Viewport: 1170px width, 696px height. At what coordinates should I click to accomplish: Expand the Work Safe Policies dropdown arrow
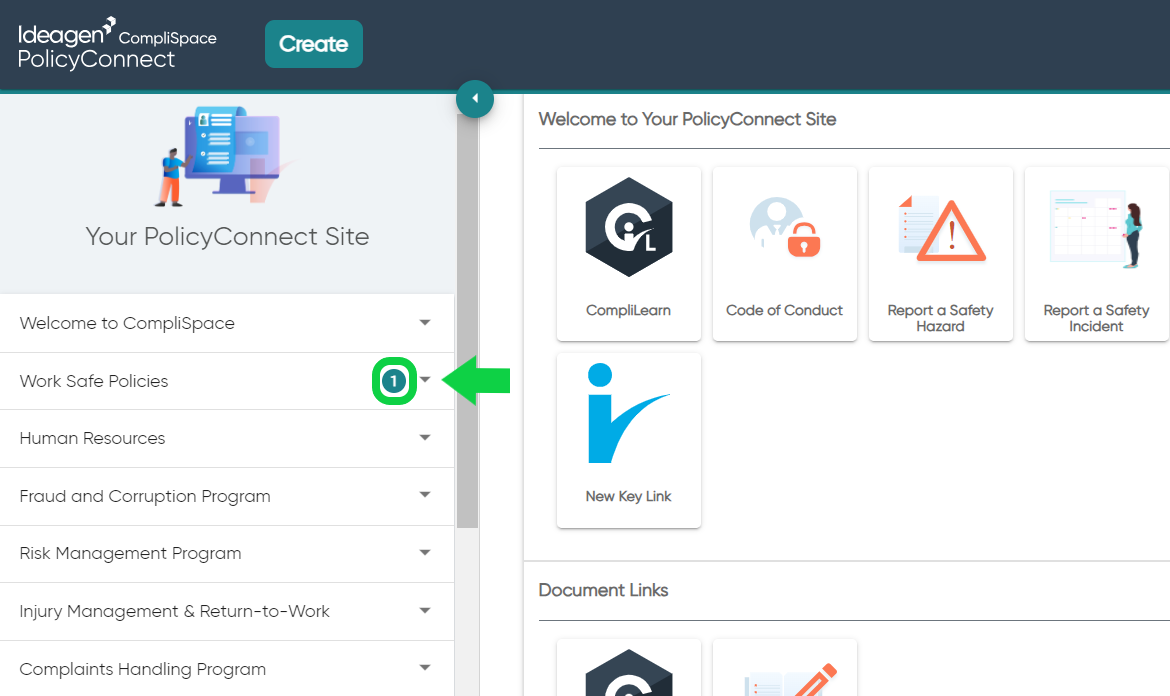pyautogui.click(x=425, y=380)
